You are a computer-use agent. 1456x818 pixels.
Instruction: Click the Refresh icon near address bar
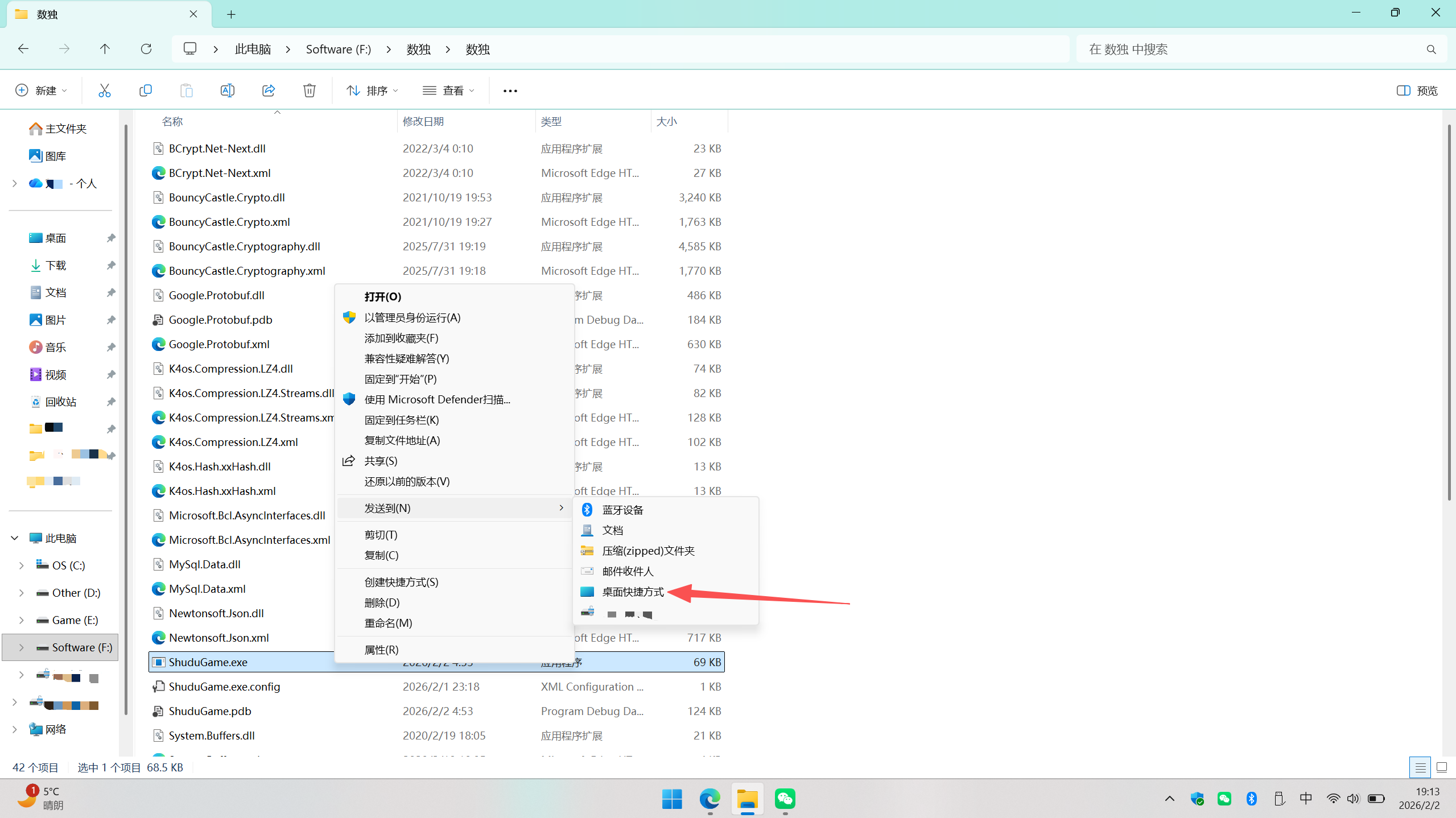146,49
